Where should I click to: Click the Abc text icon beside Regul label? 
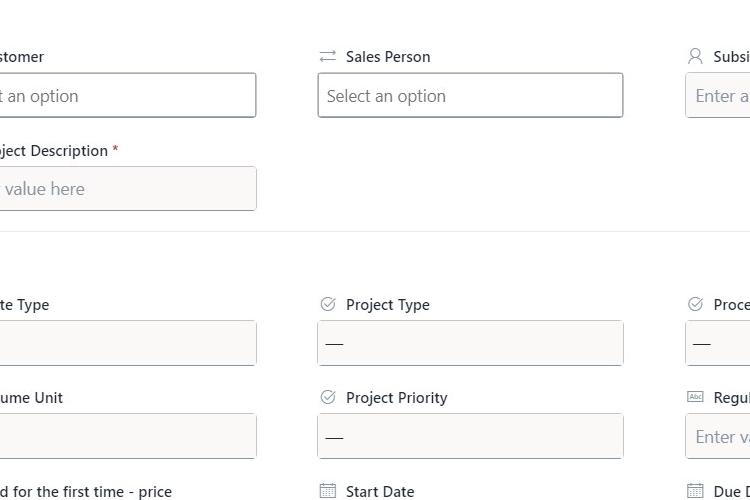click(x=695, y=397)
